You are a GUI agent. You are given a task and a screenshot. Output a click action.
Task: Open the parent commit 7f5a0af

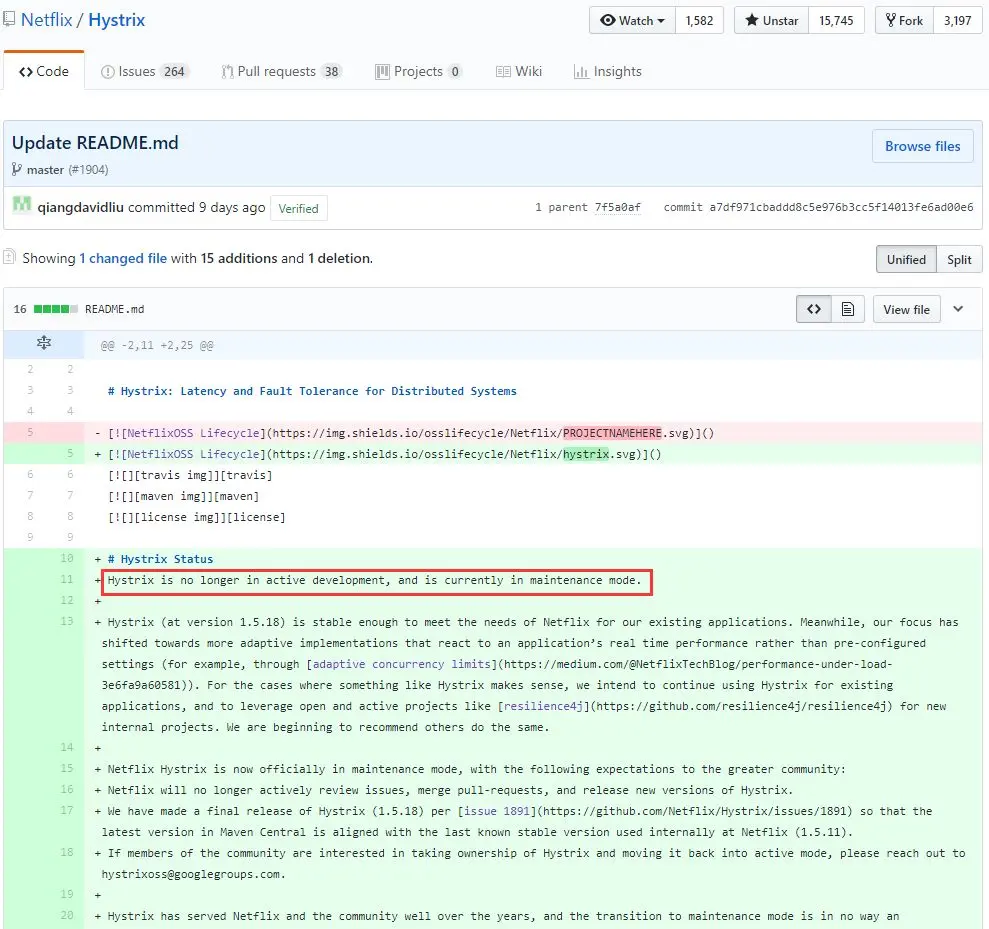[x=617, y=207]
